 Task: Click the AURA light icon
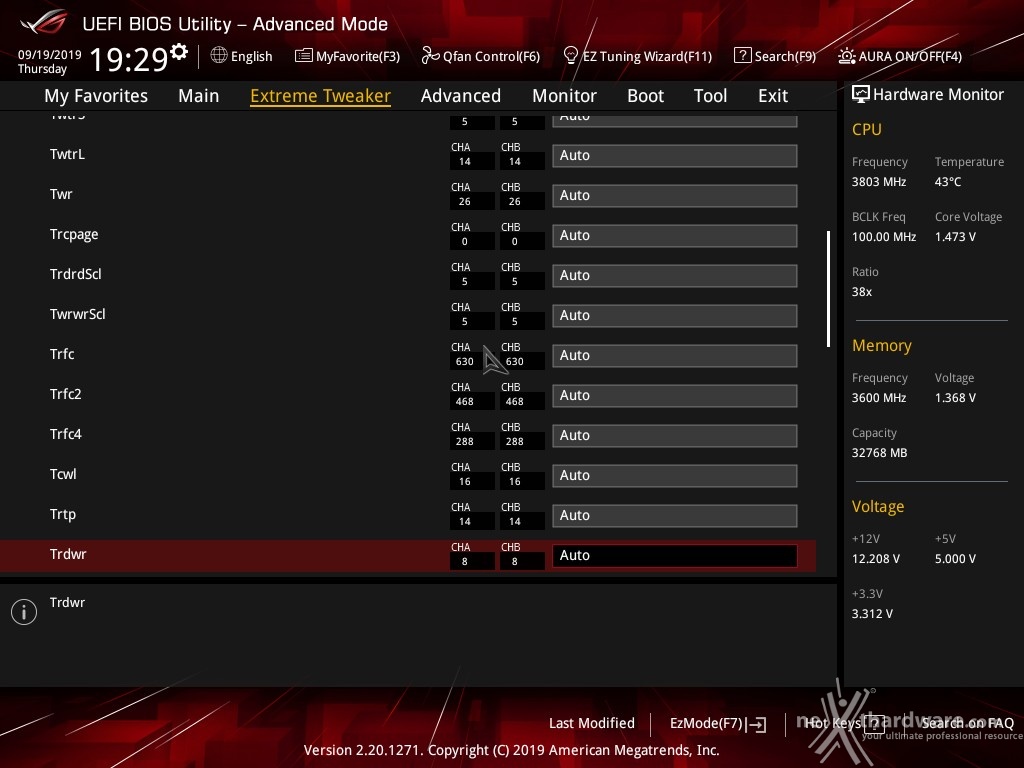pyautogui.click(x=847, y=56)
